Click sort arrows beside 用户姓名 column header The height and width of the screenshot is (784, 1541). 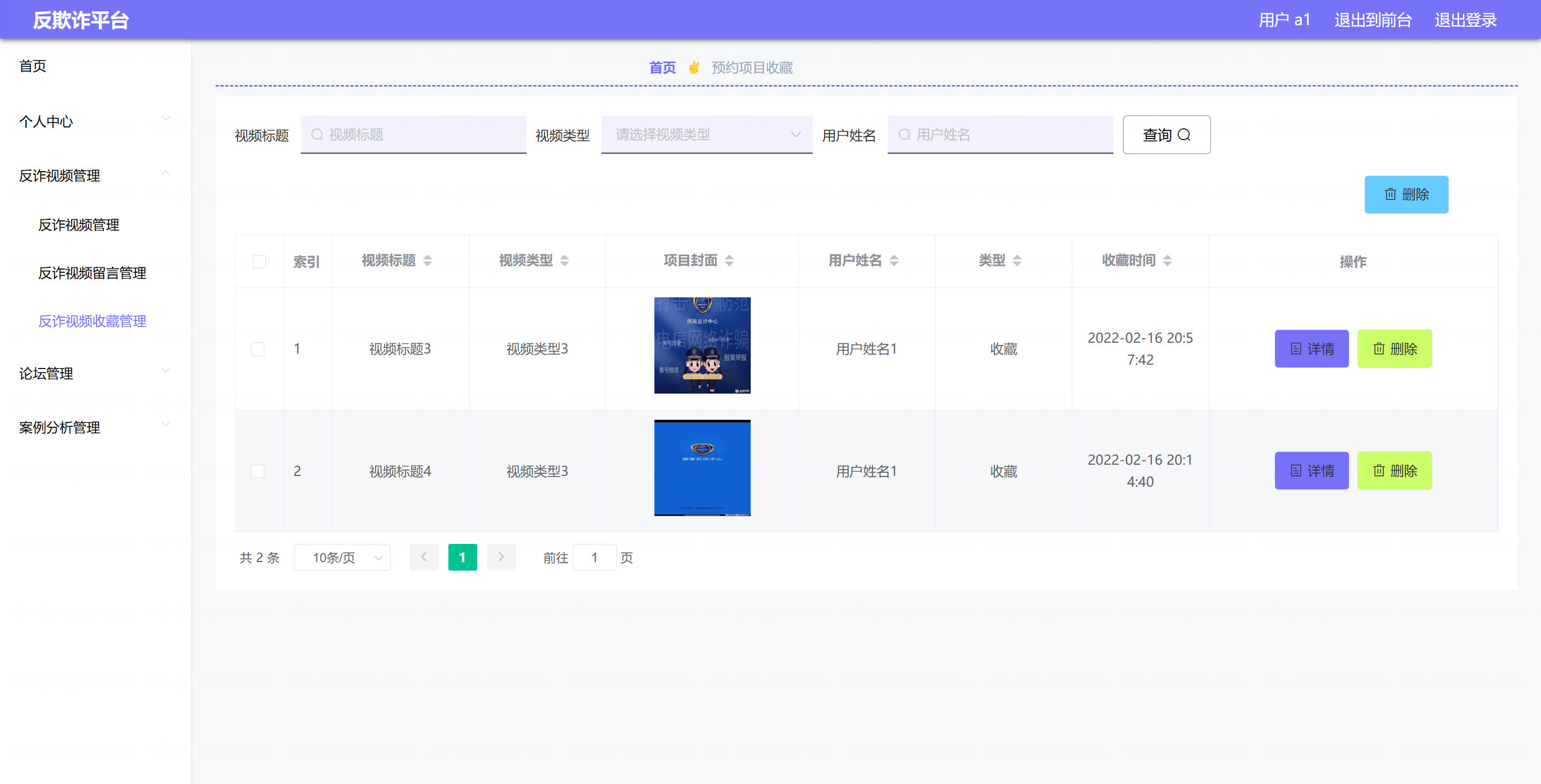point(894,261)
